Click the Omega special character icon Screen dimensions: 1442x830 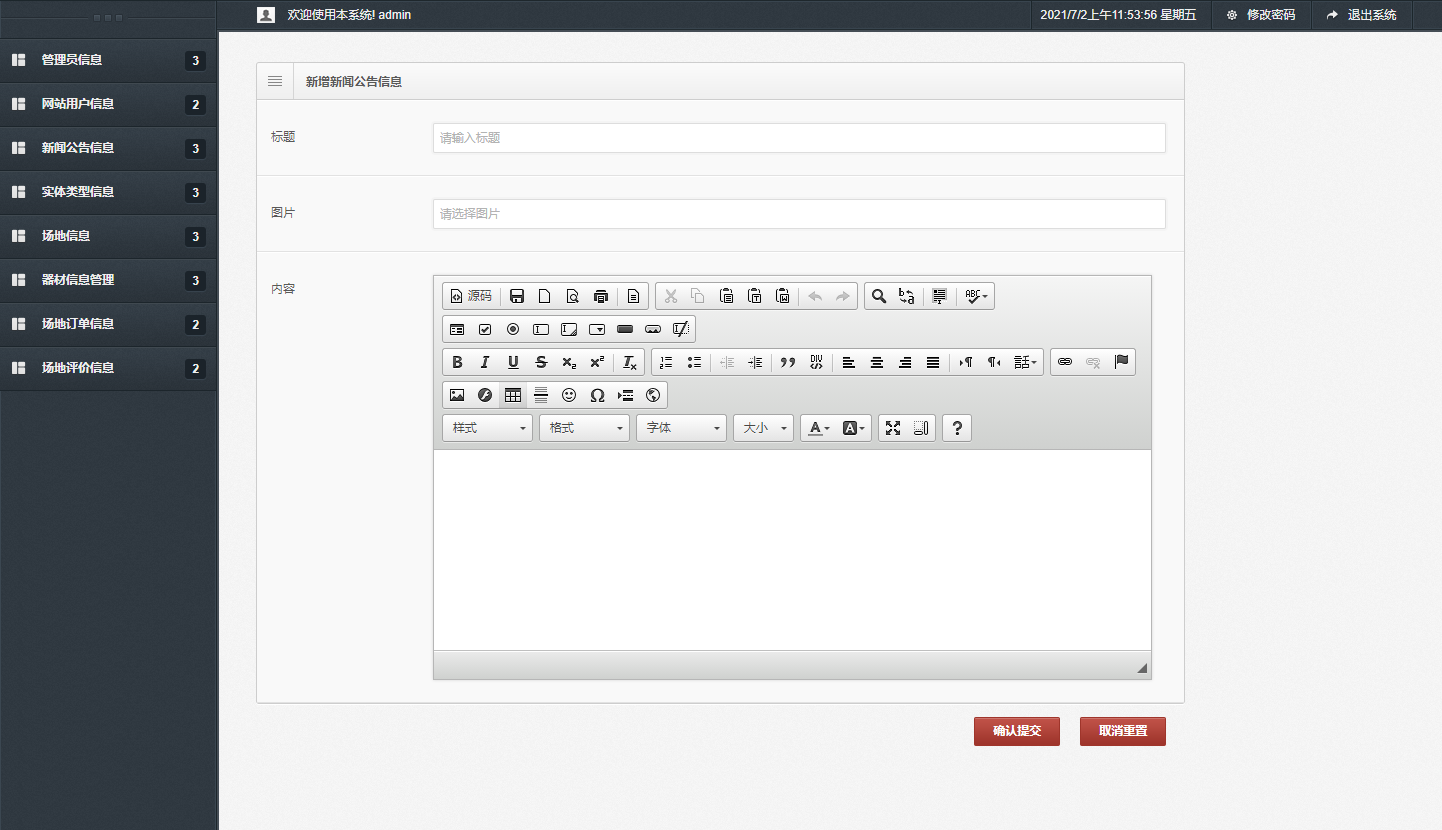coord(597,395)
